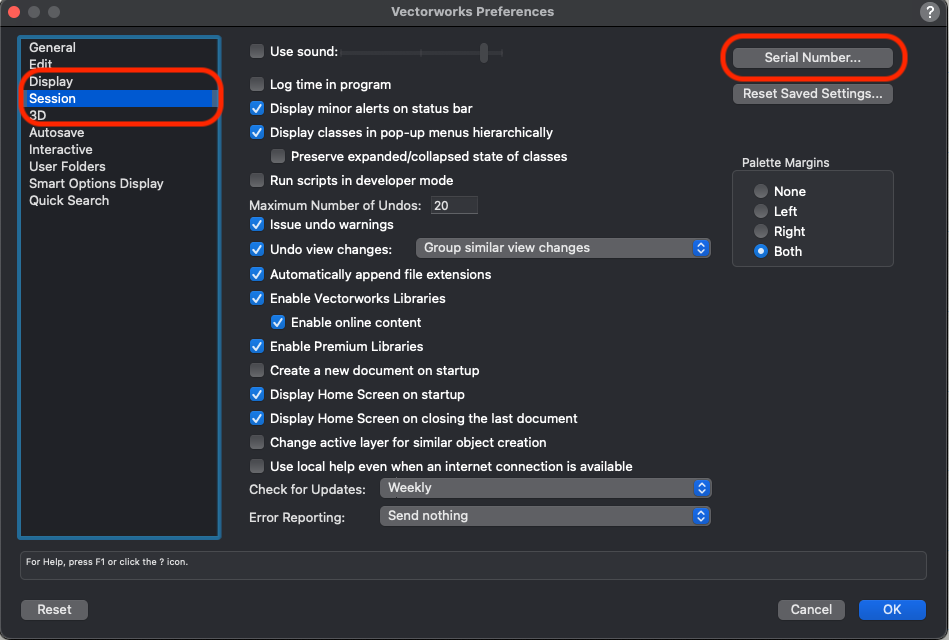Click OK to confirm preferences

click(x=891, y=609)
